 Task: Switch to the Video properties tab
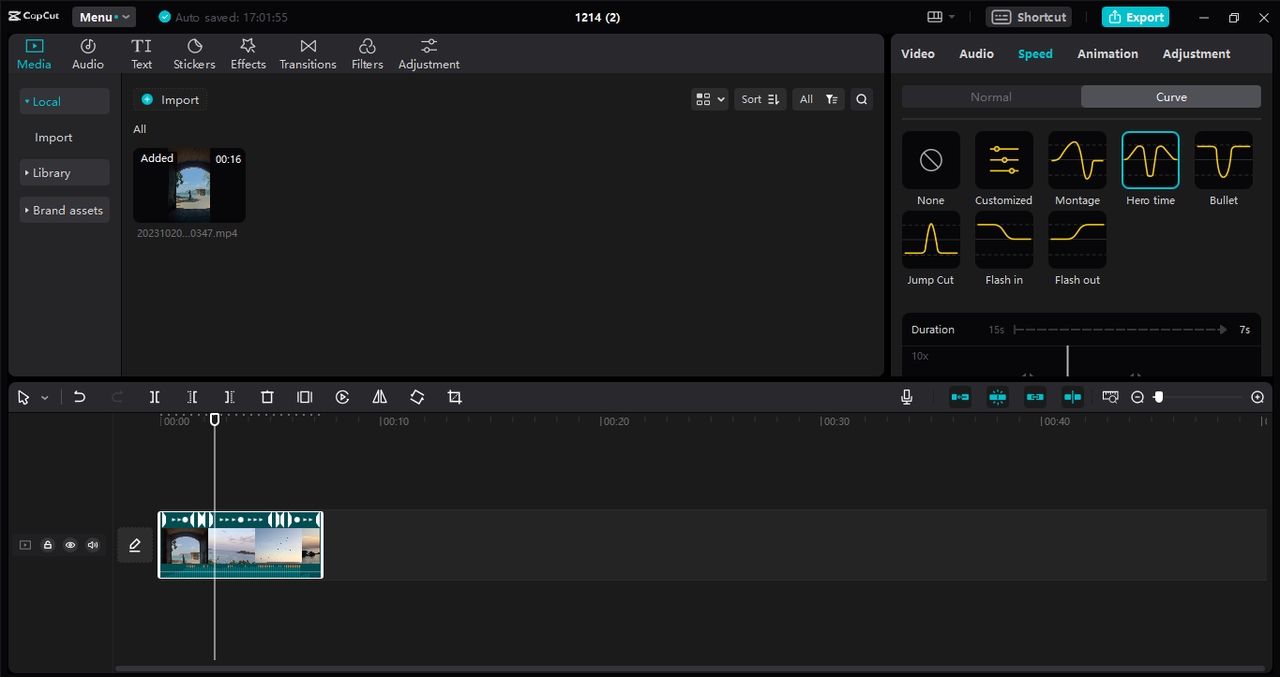(918, 54)
